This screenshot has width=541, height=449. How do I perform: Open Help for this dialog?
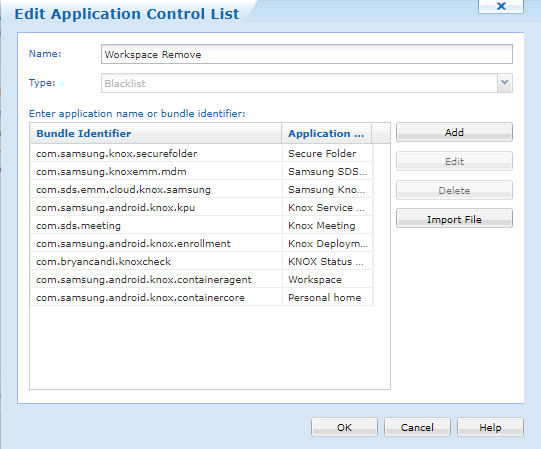coord(490,427)
